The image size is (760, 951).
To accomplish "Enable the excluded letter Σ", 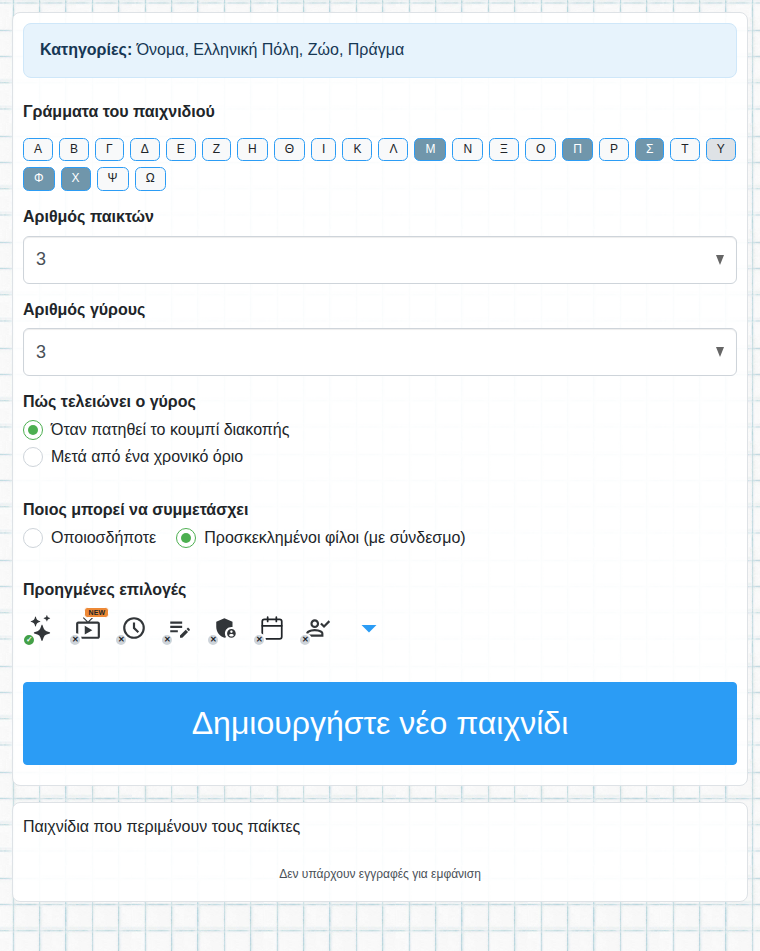I will tap(650, 149).
